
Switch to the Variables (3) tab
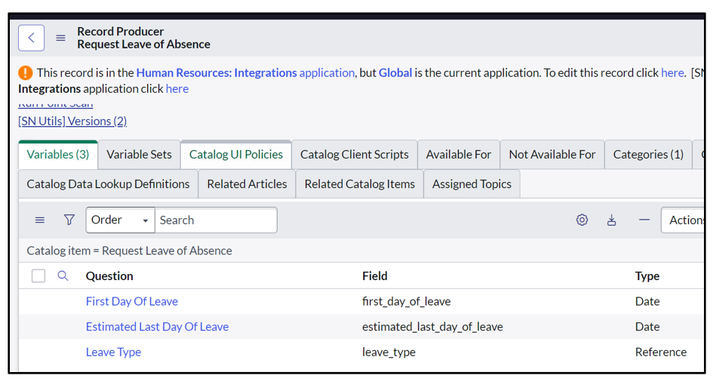tap(58, 155)
